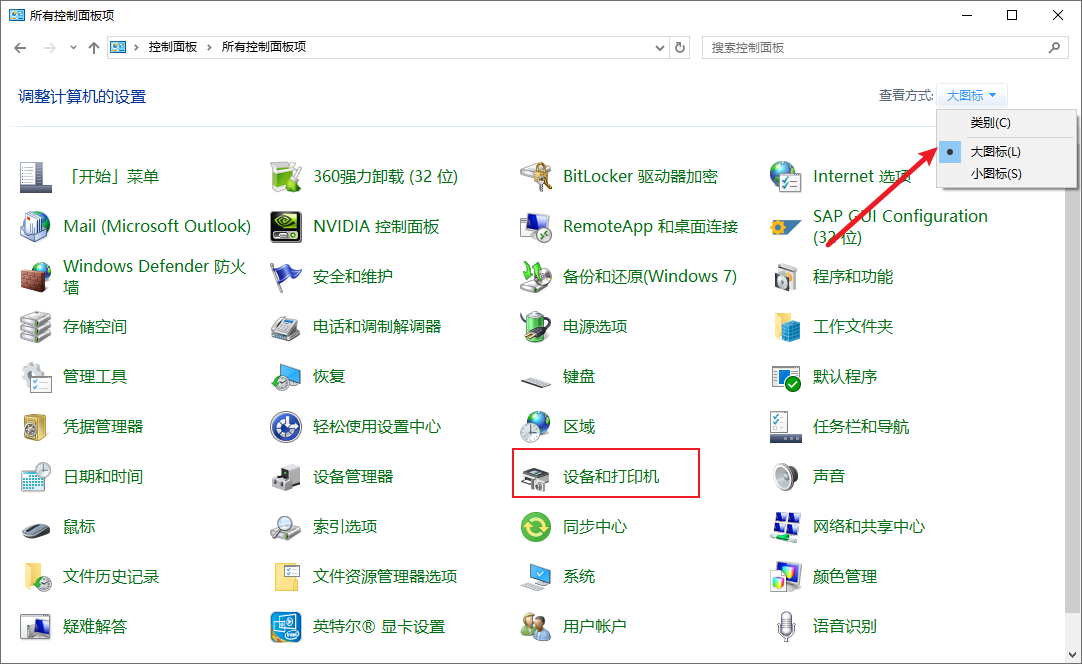
Task: Click the 电源选项 battery icon
Action: coord(536,327)
